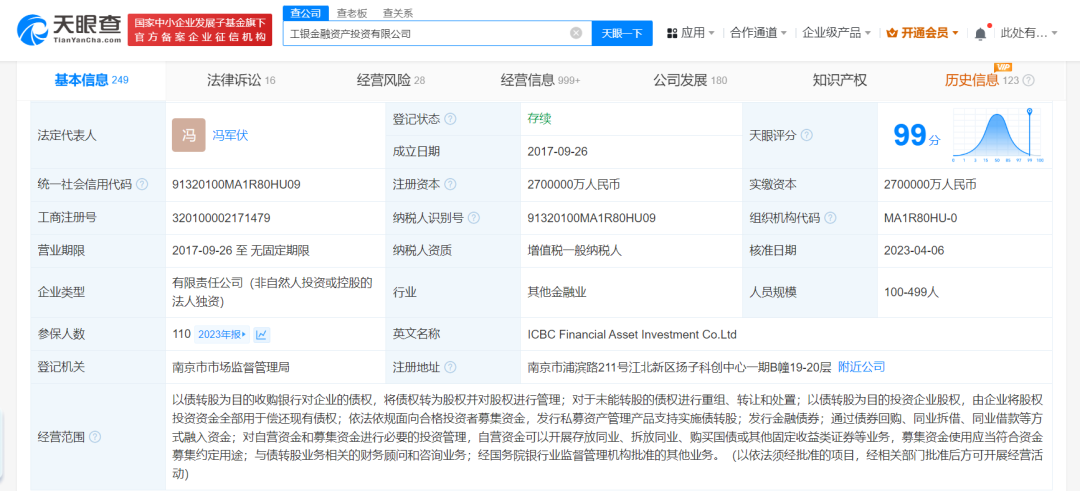Click the 实缴资本 2700000万人民币 value

[931, 185]
